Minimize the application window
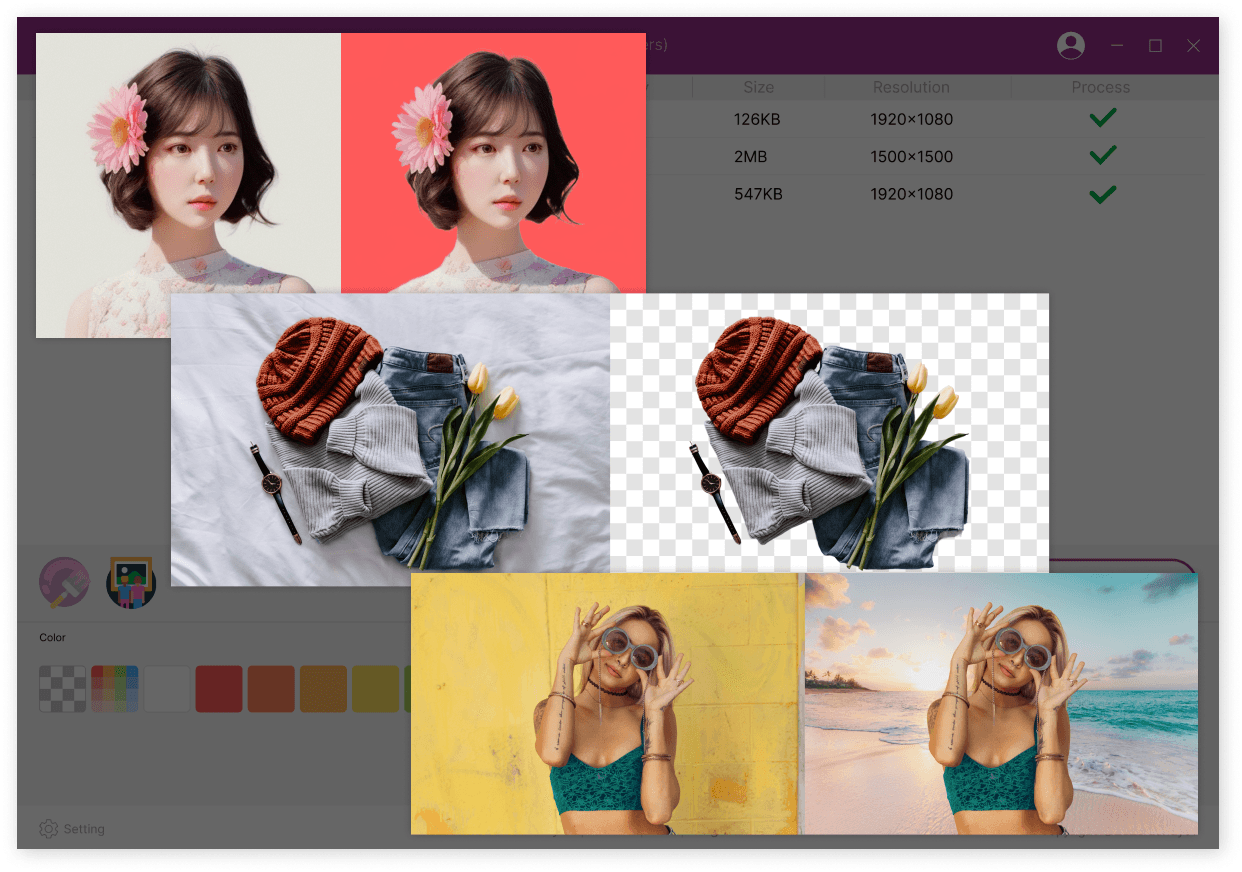1242x872 pixels. click(x=1117, y=46)
